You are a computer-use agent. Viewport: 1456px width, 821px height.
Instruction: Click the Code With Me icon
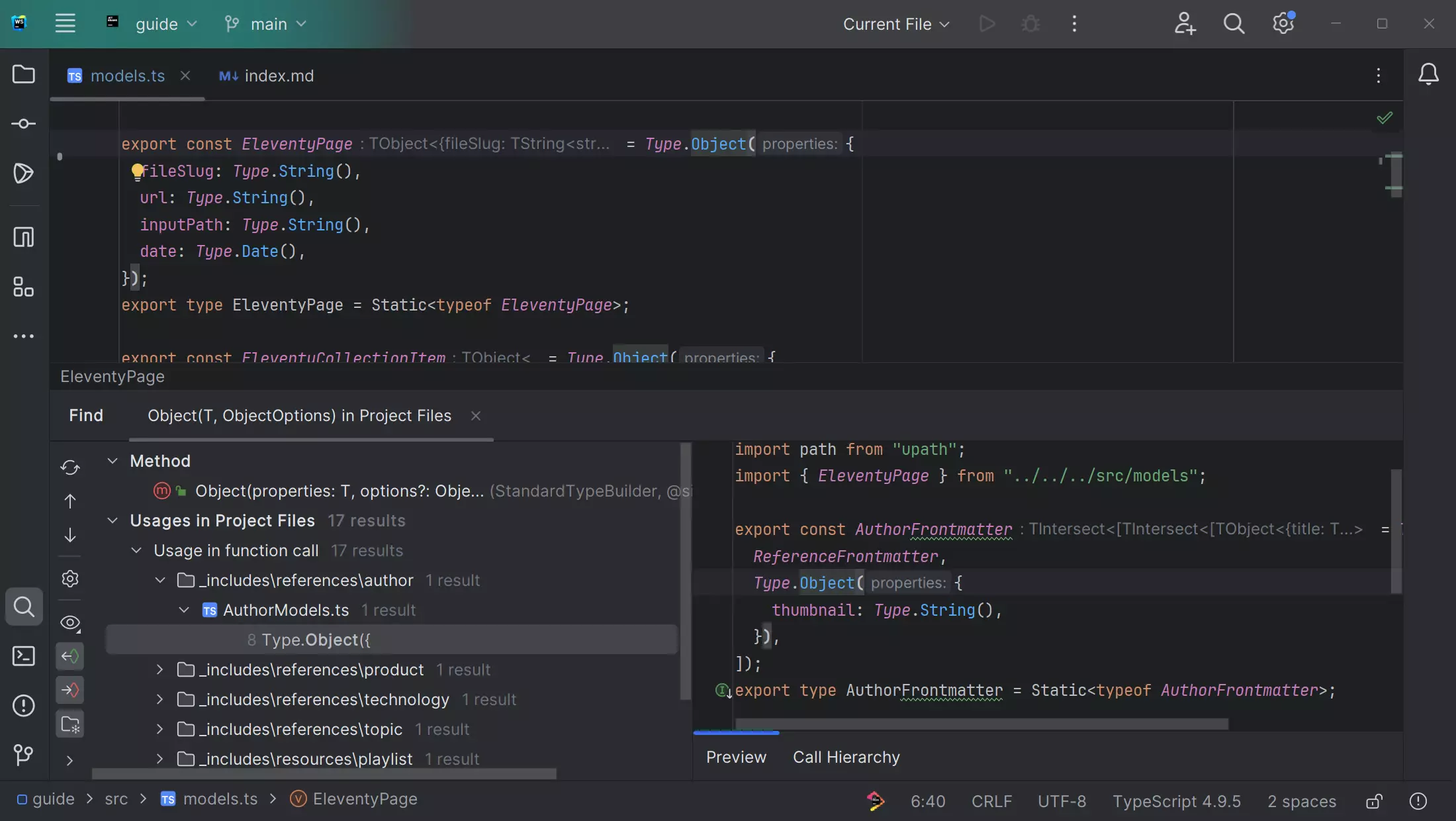pos(1185,24)
